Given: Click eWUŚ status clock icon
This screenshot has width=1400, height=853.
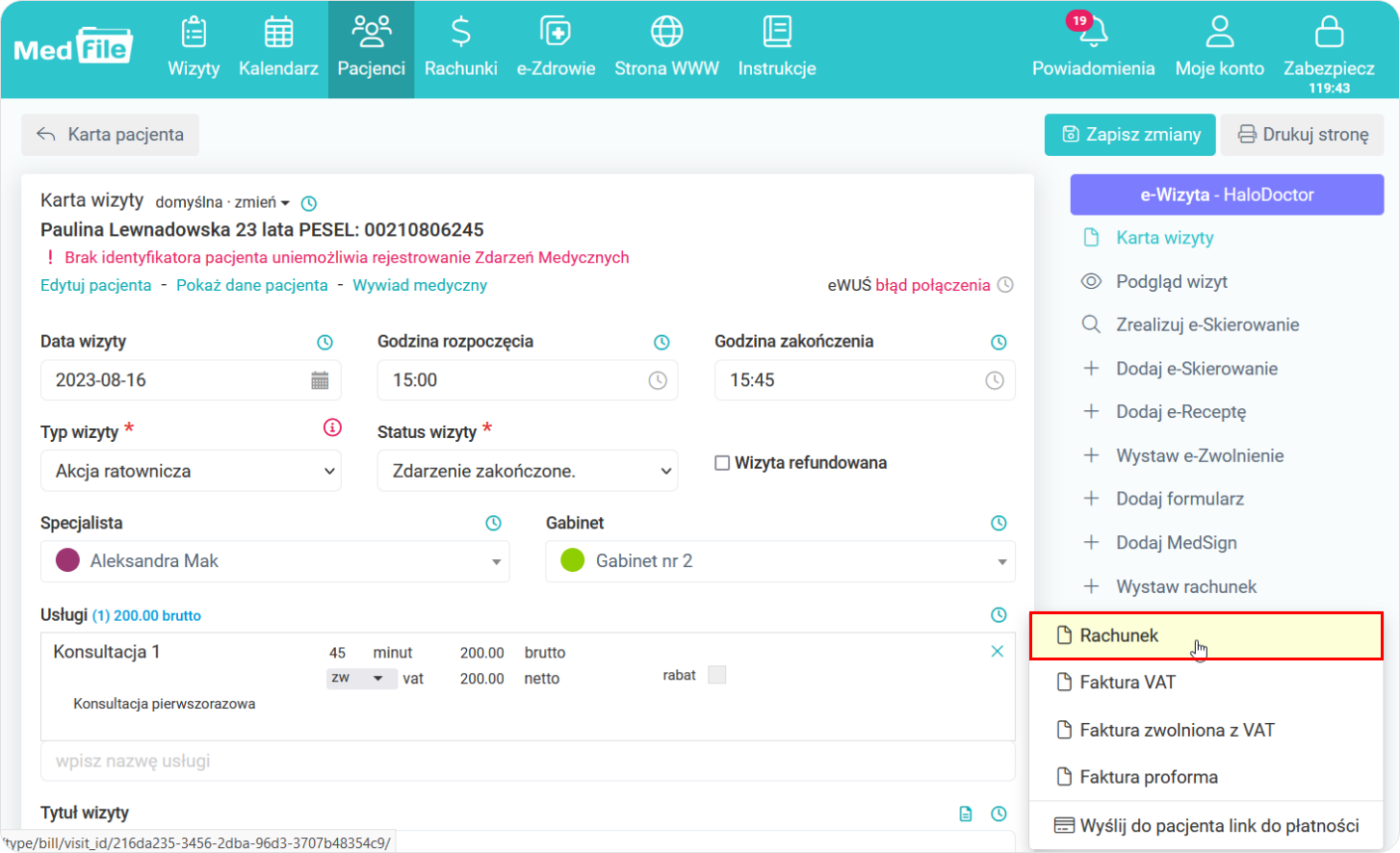Looking at the screenshot, I should [1005, 285].
